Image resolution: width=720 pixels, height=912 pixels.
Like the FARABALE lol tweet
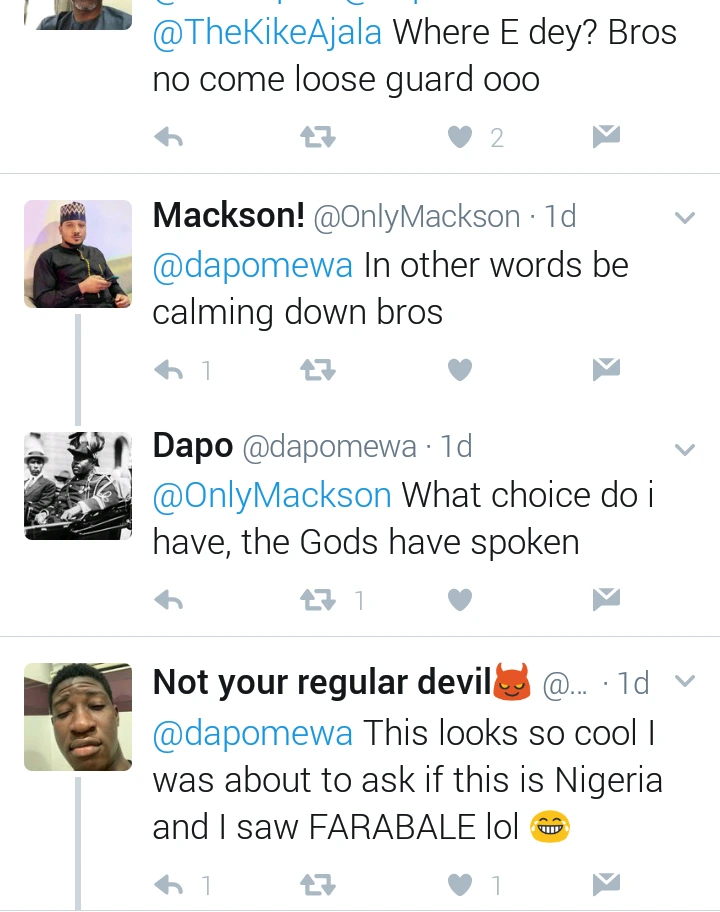pyautogui.click(x=459, y=885)
